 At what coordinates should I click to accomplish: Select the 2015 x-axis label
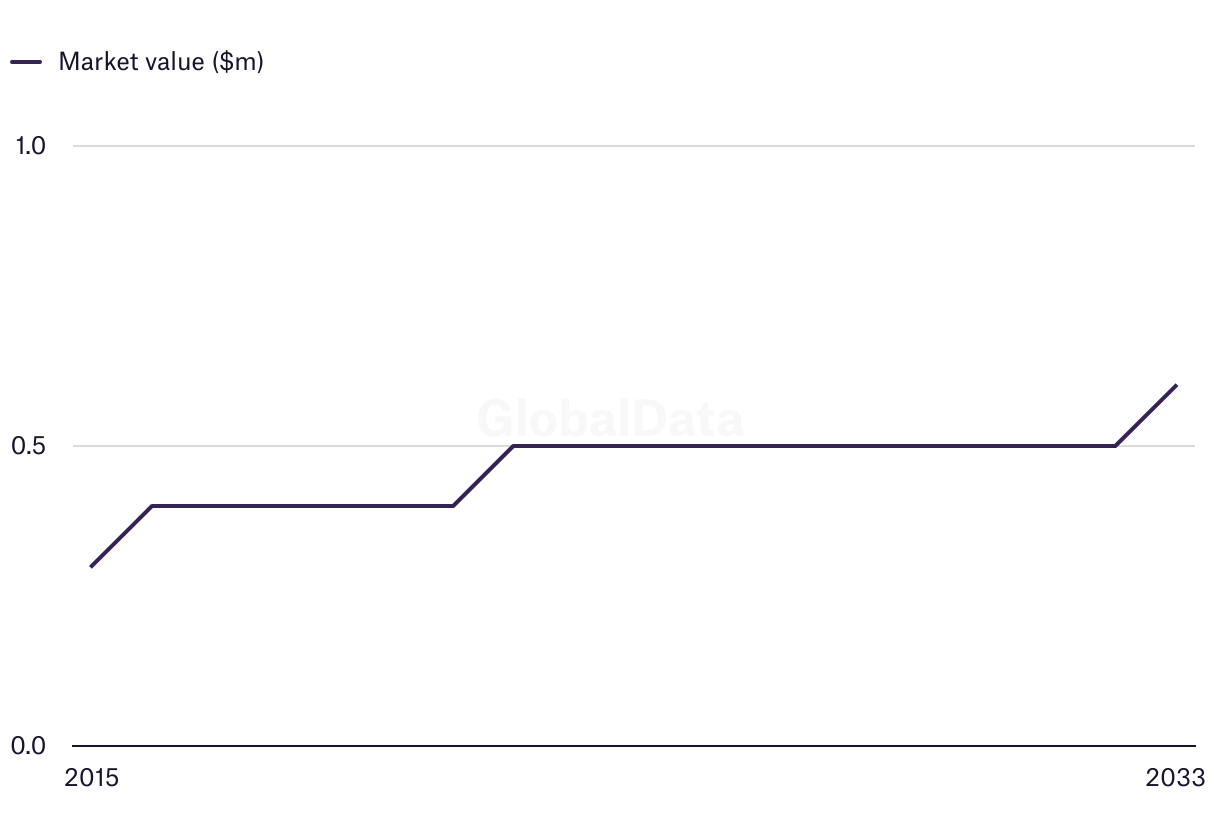[x=91, y=778]
